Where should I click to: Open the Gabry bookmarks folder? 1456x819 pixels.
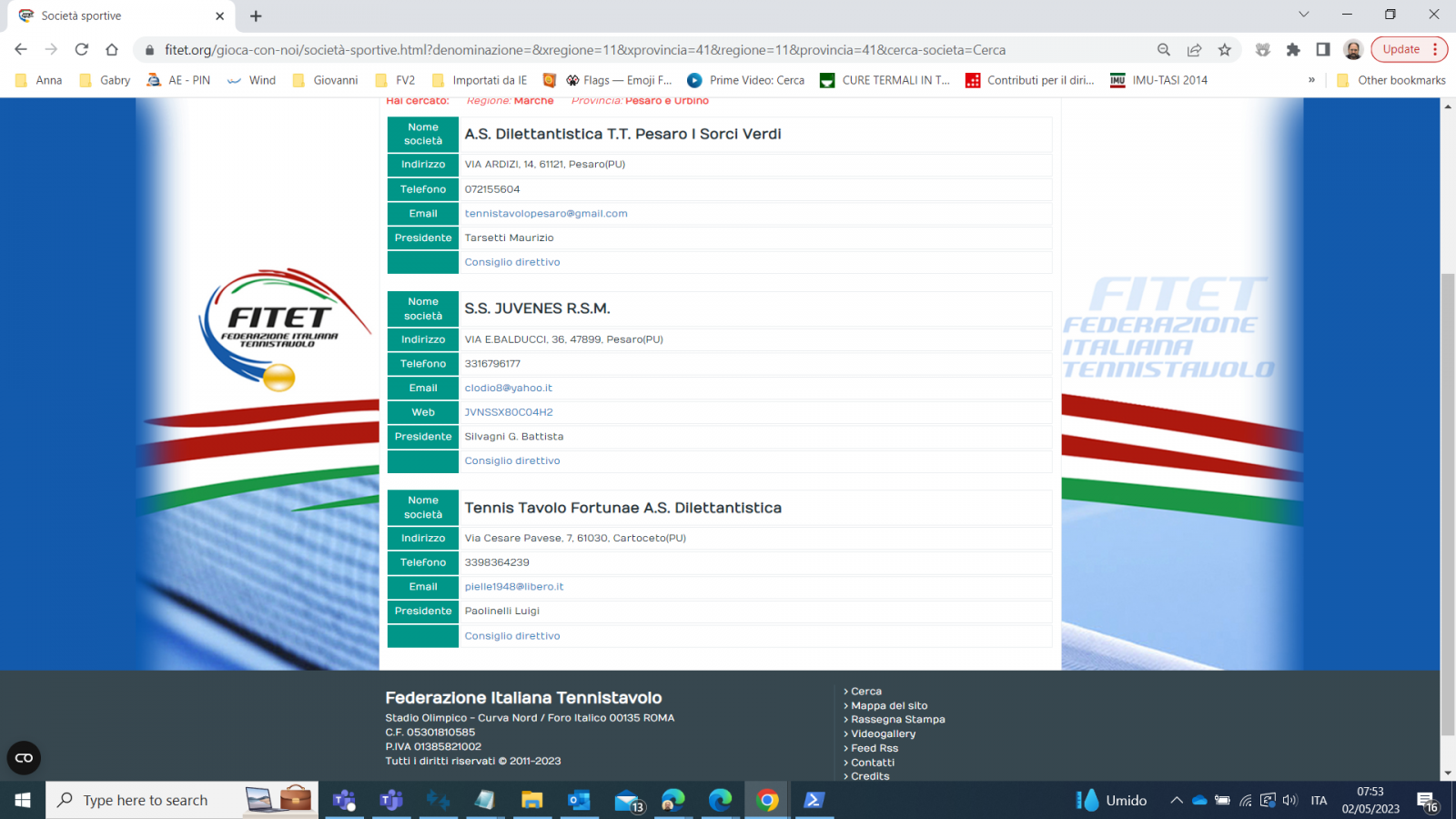tap(105, 80)
